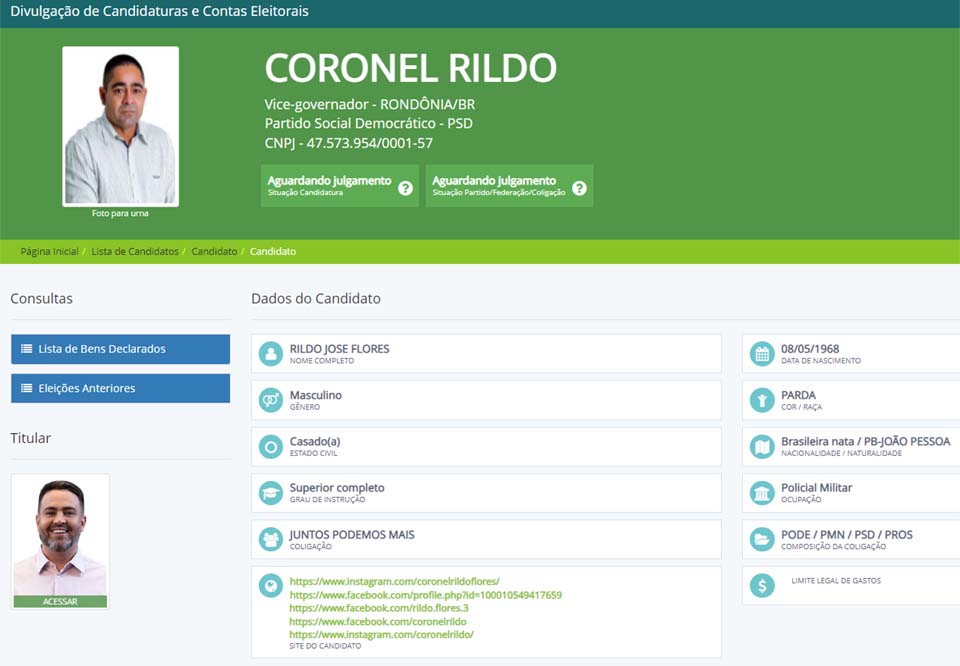Click the building icon beside Policial Militar
The image size is (960, 666).
(762, 493)
